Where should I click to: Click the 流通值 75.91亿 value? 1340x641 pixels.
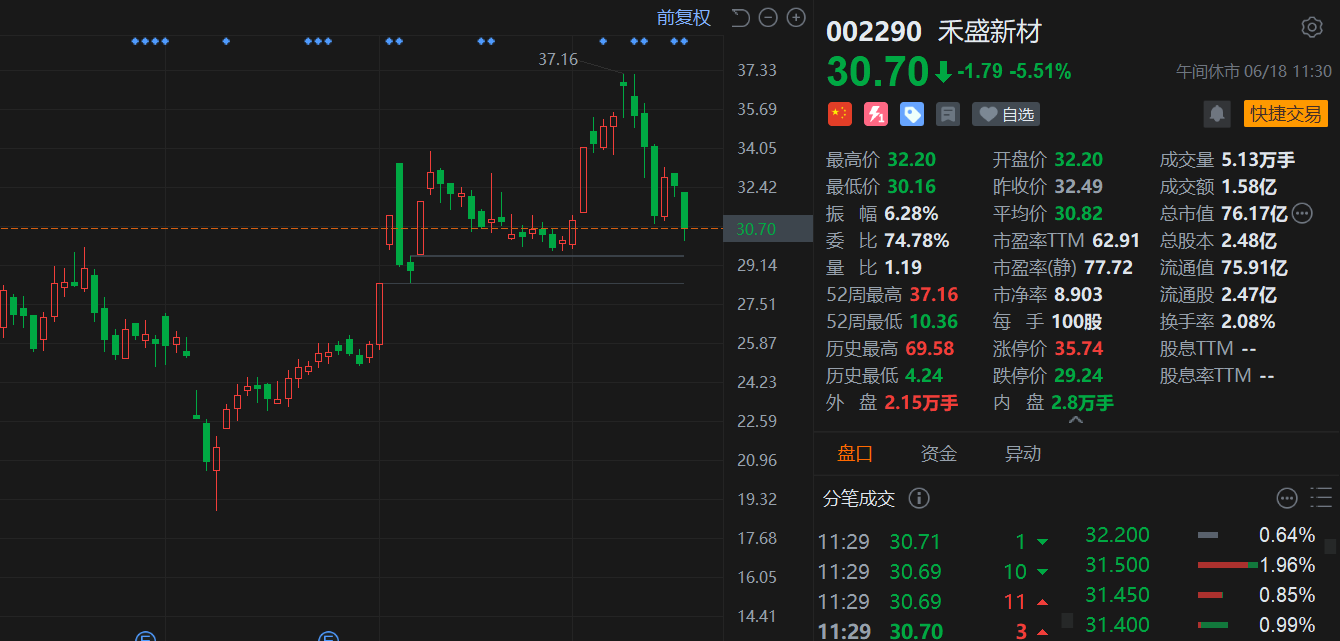(x=1254, y=267)
